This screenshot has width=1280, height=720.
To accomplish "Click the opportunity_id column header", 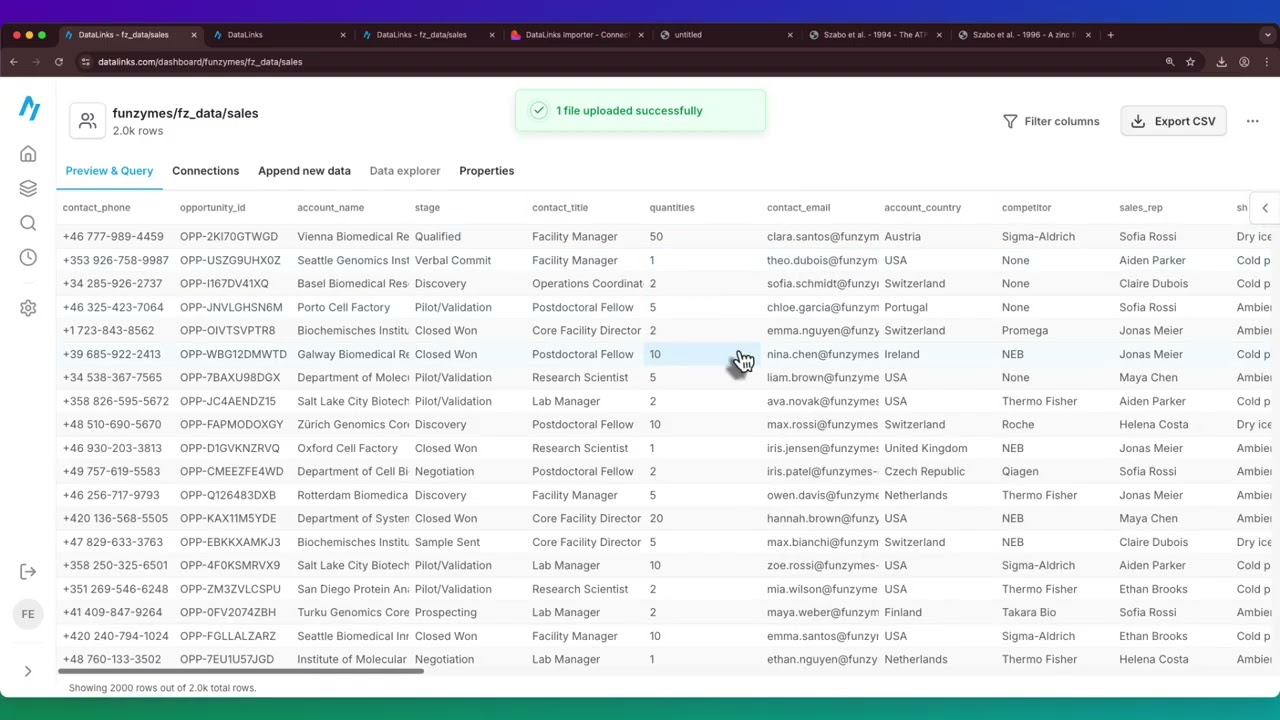I will [x=212, y=208].
